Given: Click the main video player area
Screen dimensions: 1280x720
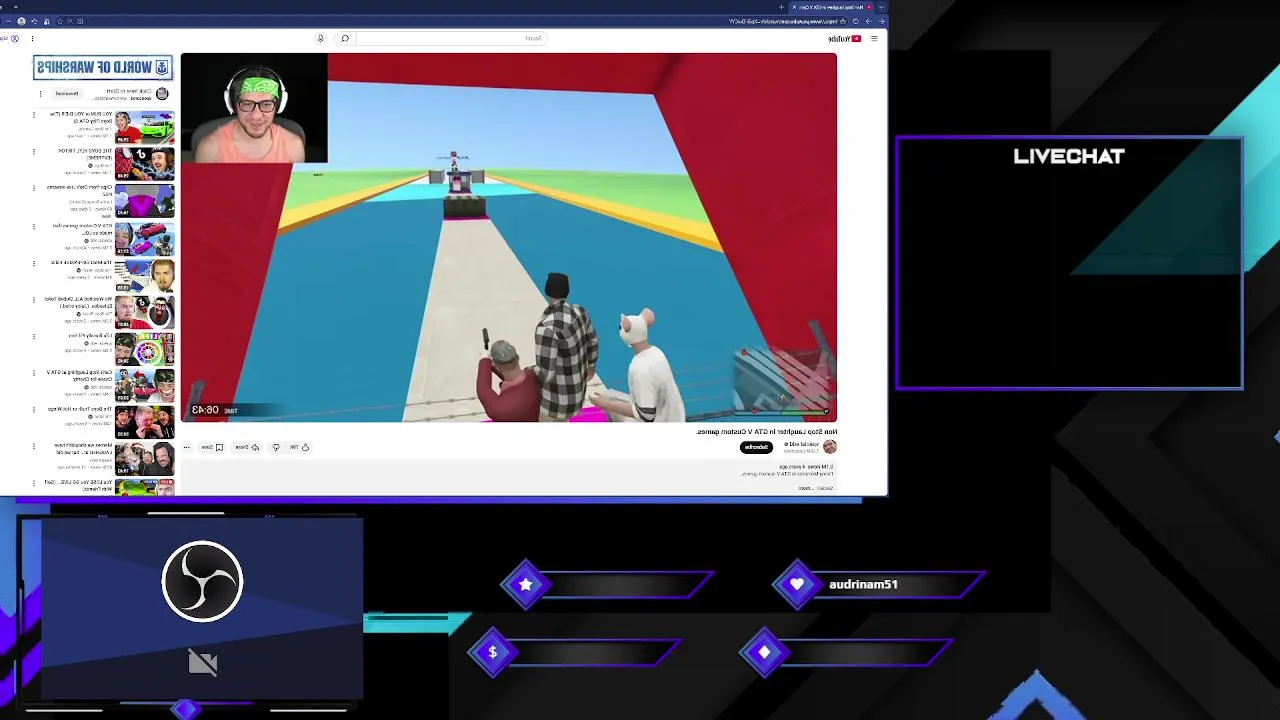Looking at the screenshot, I should tap(508, 237).
